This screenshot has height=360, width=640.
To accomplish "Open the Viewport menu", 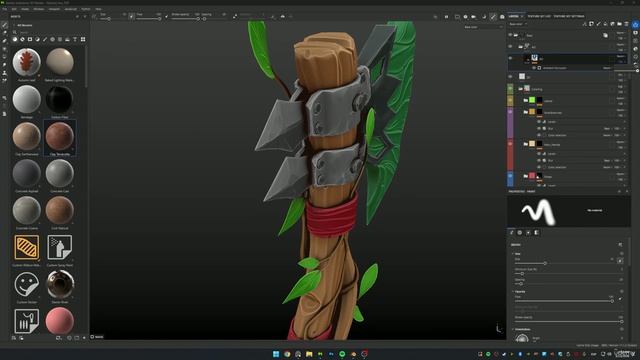I will coord(54,9).
